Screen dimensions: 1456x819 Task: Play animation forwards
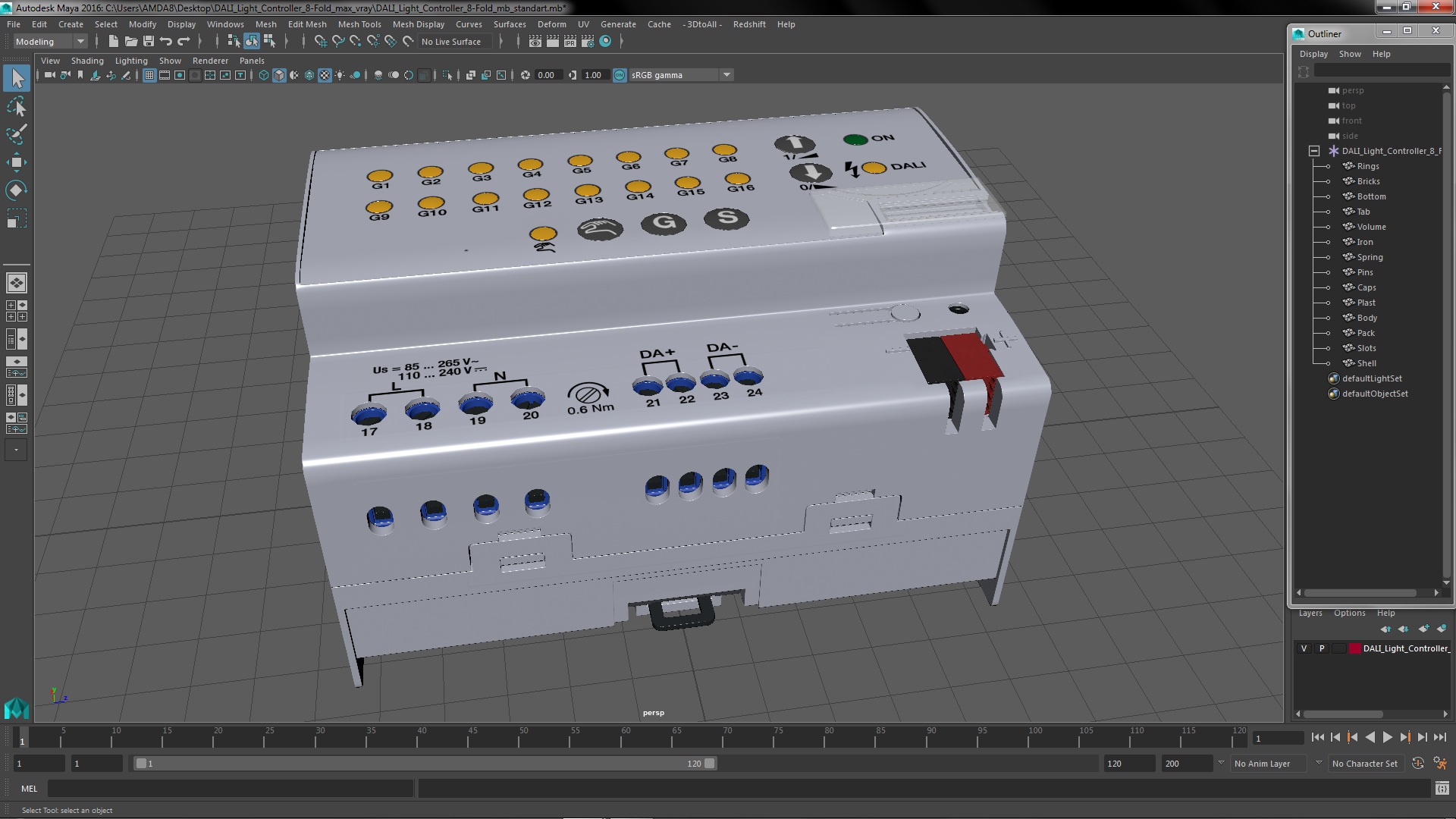(x=1388, y=737)
